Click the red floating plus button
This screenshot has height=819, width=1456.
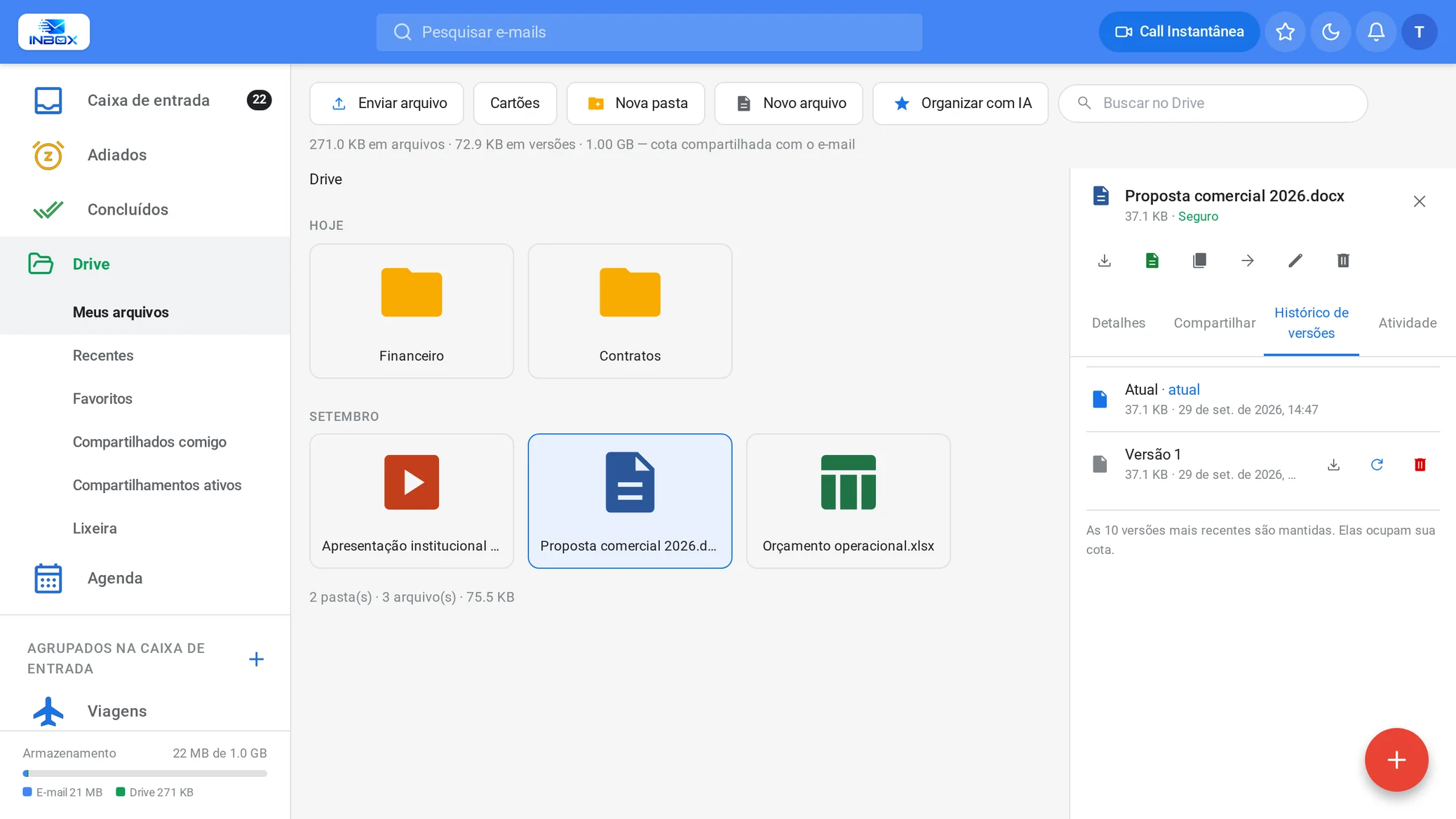pyautogui.click(x=1396, y=759)
